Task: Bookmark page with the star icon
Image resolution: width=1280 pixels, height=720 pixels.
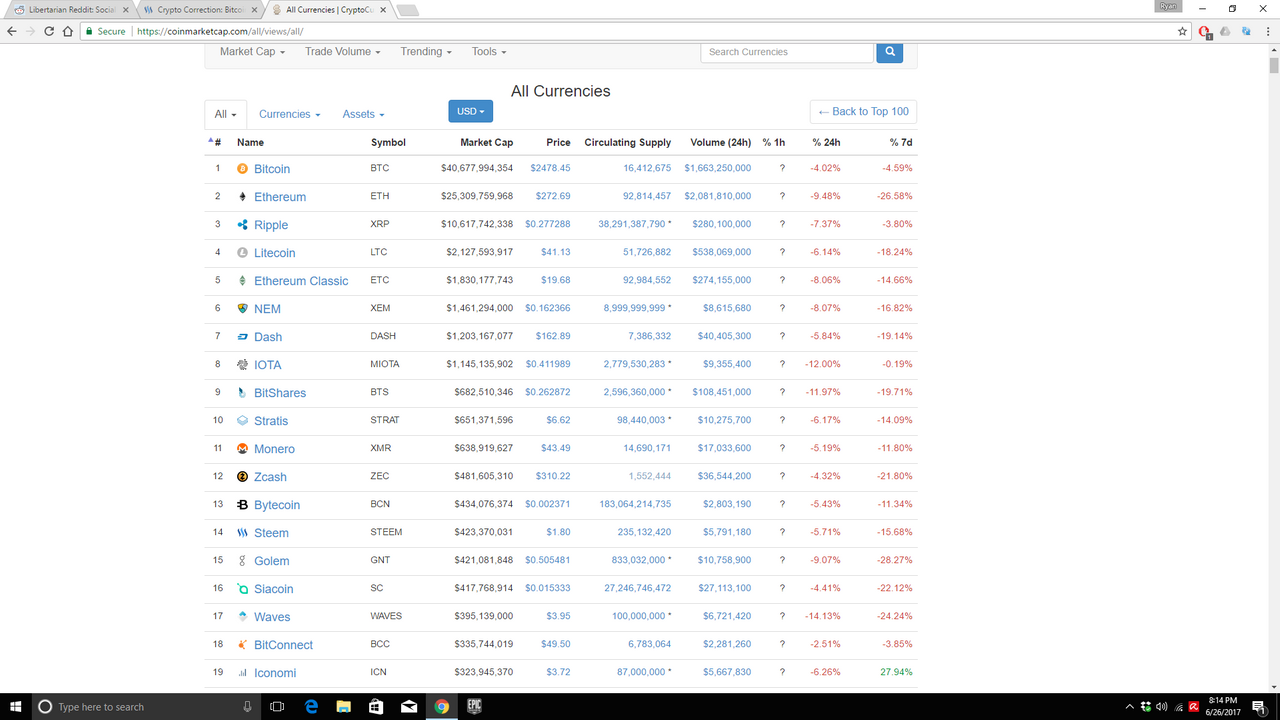Action: [x=1183, y=31]
